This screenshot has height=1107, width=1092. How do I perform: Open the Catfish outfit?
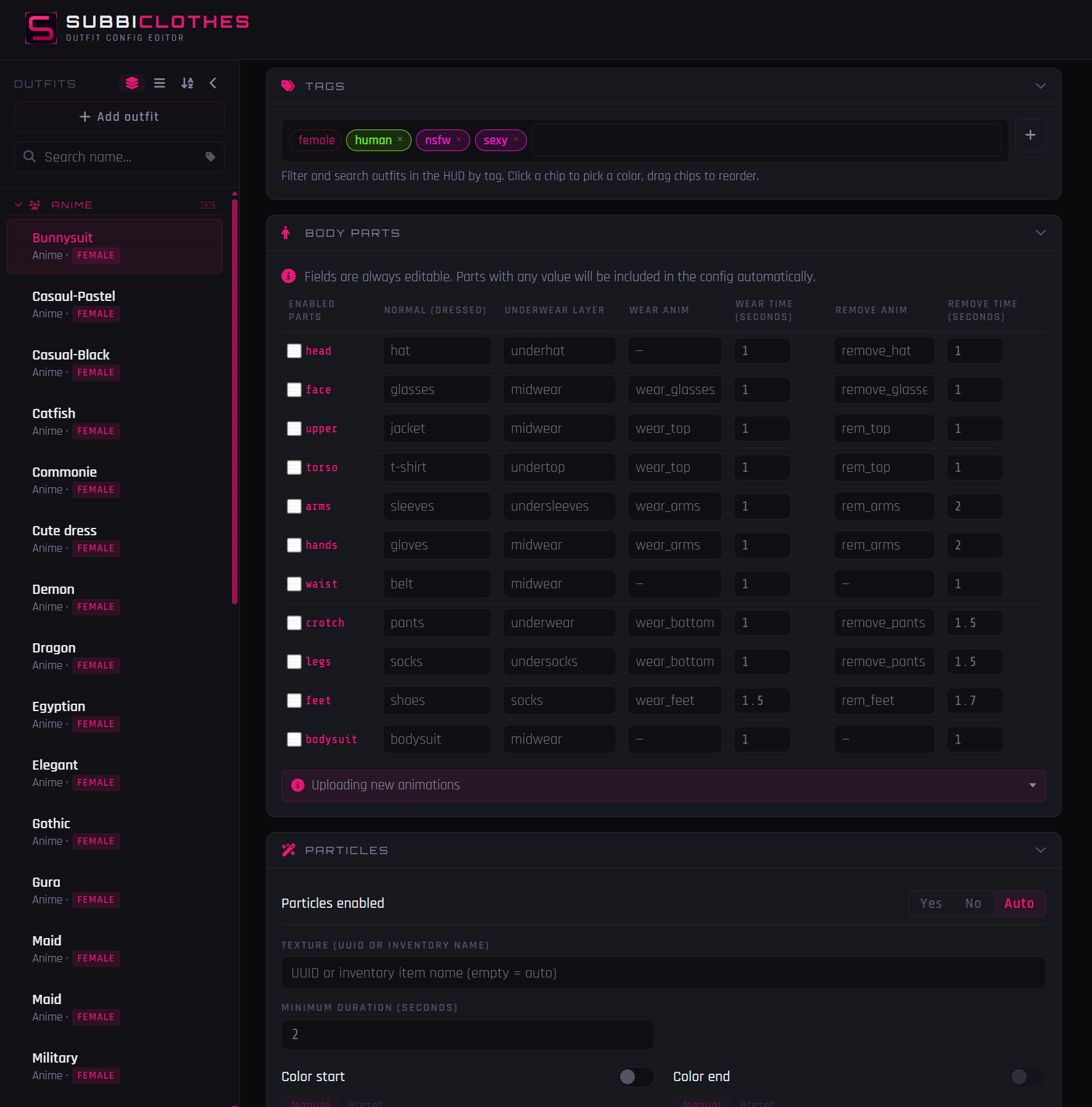click(115, 422)
